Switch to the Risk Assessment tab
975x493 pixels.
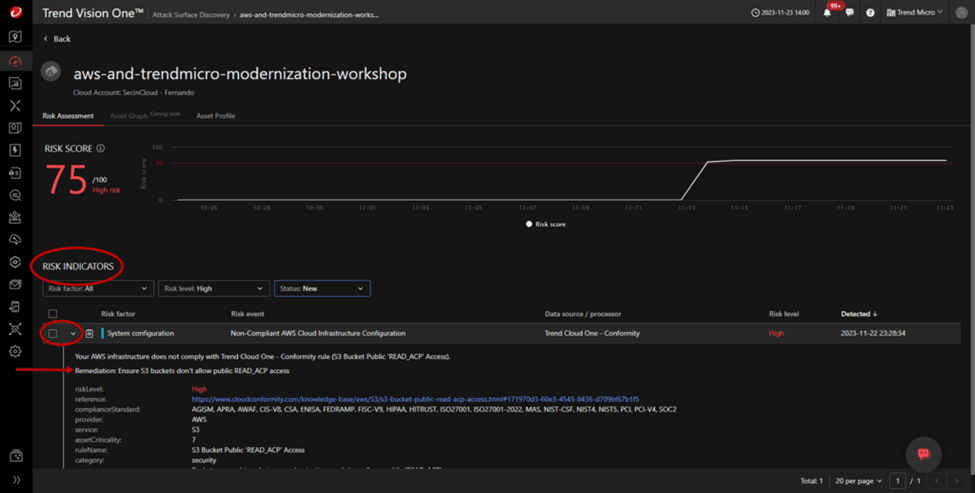(x=68, y=116)
